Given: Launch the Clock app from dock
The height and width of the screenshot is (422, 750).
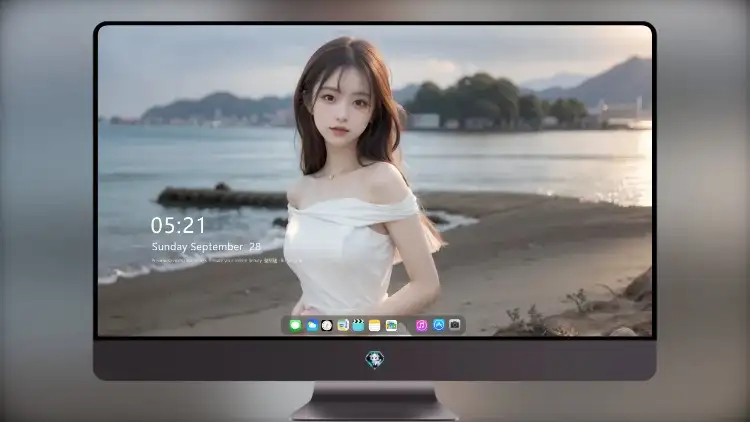Looking at the screenshot, I should (x=327, y=325).
